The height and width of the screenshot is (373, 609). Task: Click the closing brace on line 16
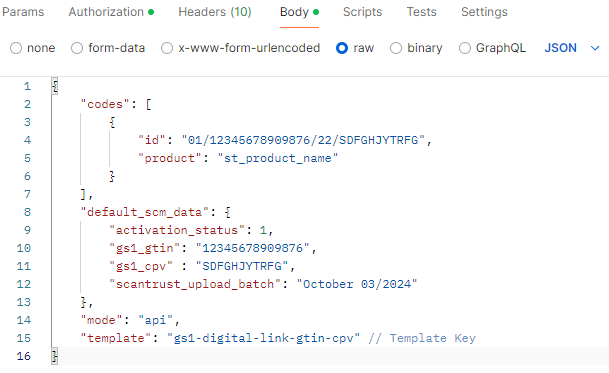pos(55,356)
